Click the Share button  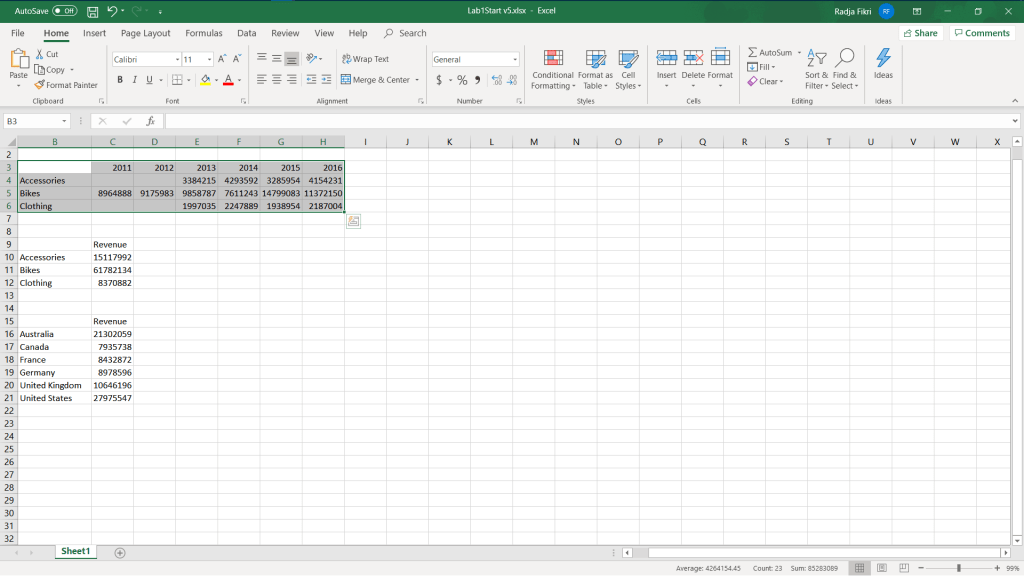(920, 33)
